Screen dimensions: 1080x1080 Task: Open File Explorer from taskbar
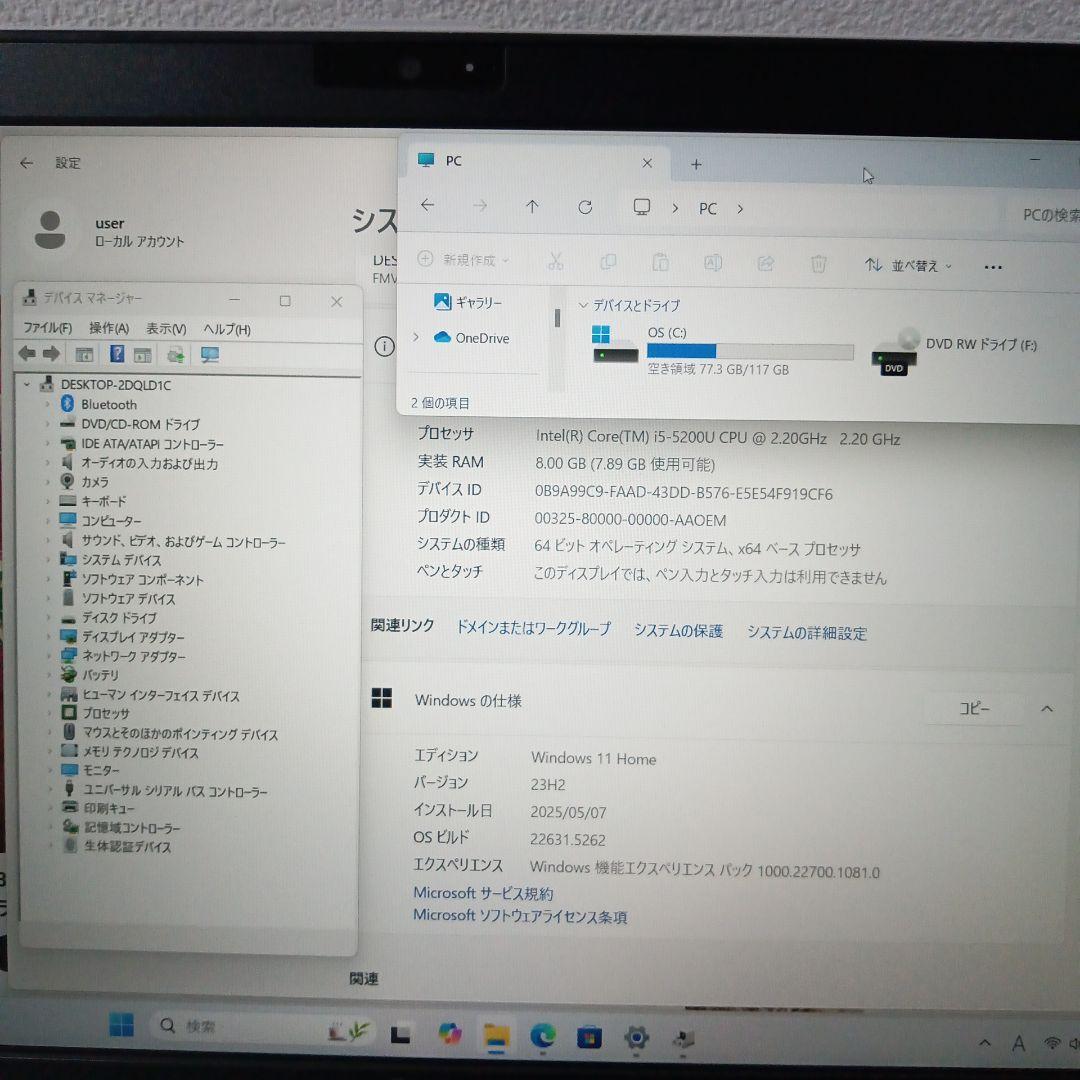(x=496, y=1035)
